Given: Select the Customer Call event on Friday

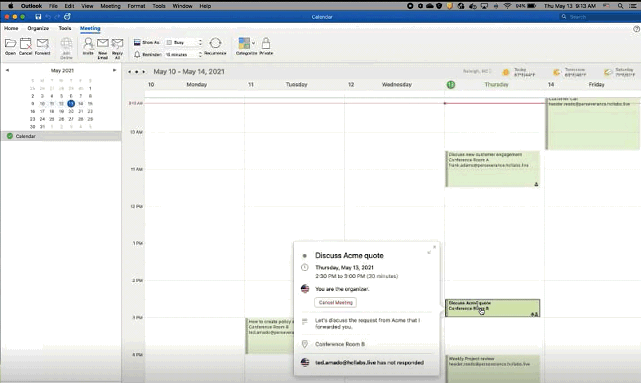Looking at the screenshot, I should tap(592, 123).
